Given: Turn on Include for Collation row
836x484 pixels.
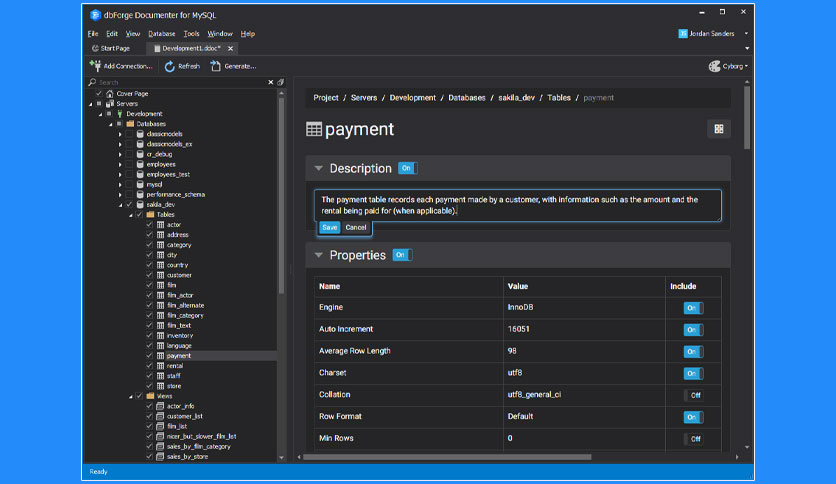Looking at the screenshot, I should [x=693, y=396].
